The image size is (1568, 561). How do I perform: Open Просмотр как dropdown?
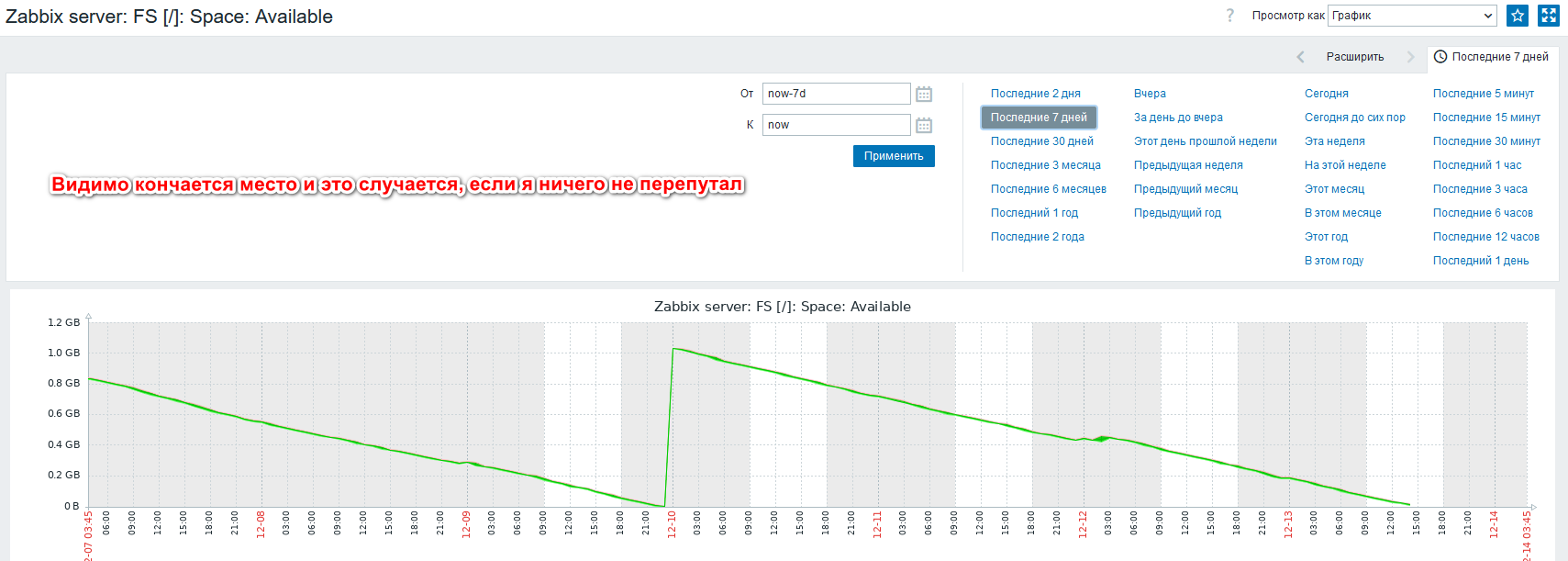tap(1412, 16)
